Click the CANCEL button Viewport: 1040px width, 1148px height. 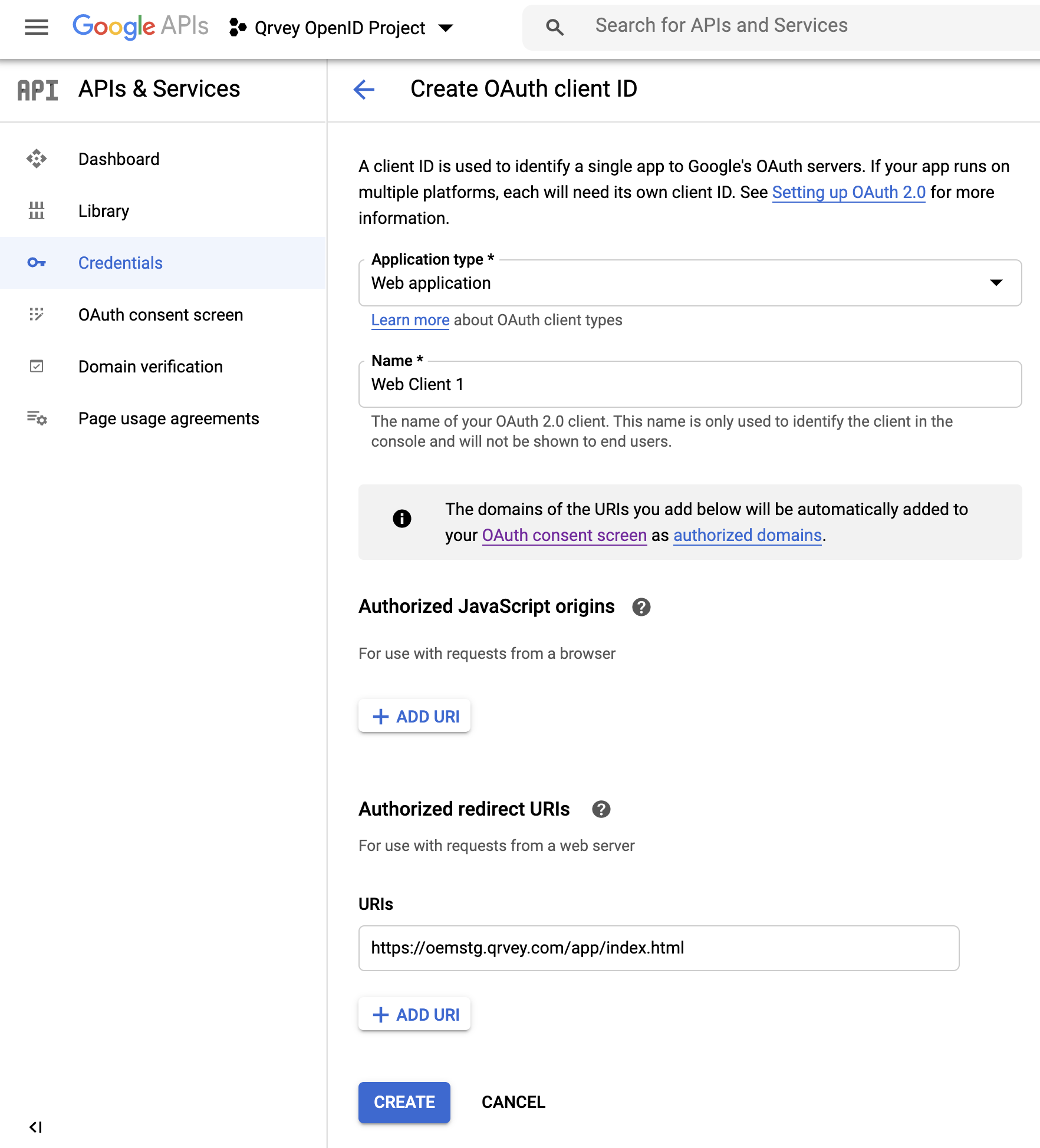pos(514,1102)
